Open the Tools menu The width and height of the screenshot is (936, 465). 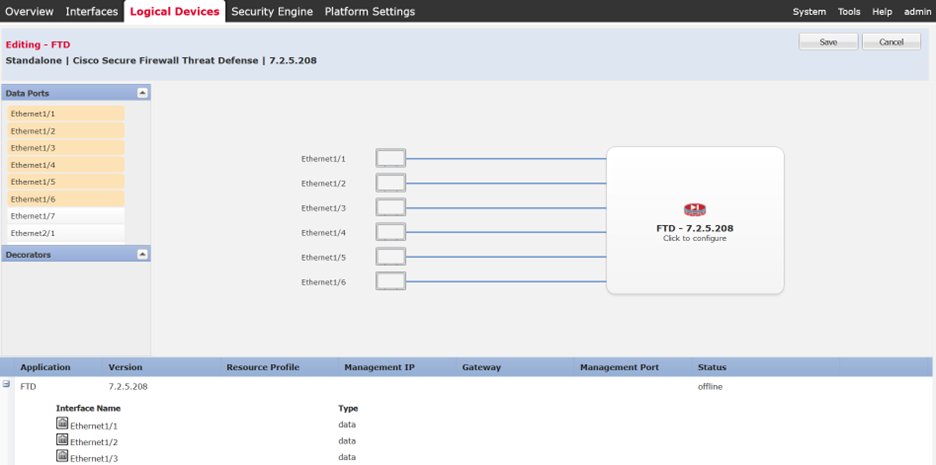coord(849,11)
